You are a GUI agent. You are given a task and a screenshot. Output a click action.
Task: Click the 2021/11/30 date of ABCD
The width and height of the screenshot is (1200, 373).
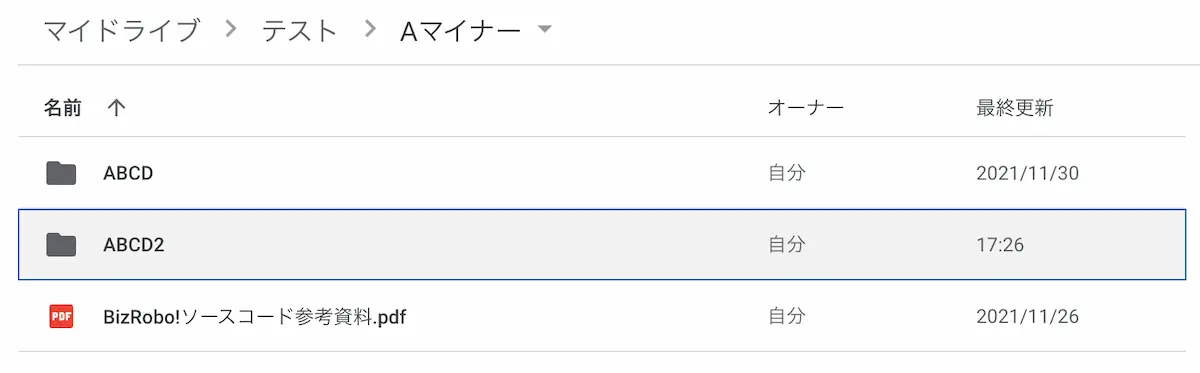[x=1027, y=173]
